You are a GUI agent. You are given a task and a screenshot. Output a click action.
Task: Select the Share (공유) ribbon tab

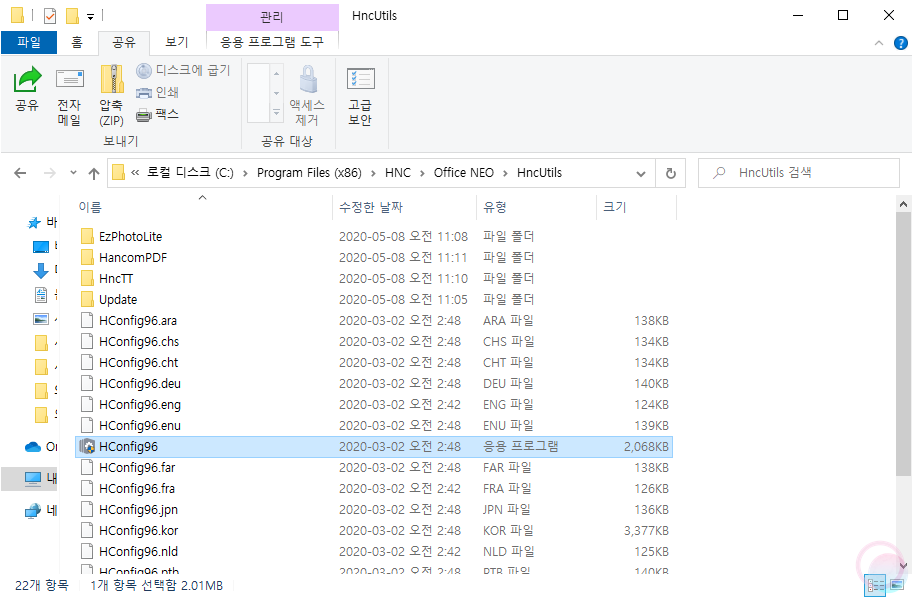click(x=123, y=42)
